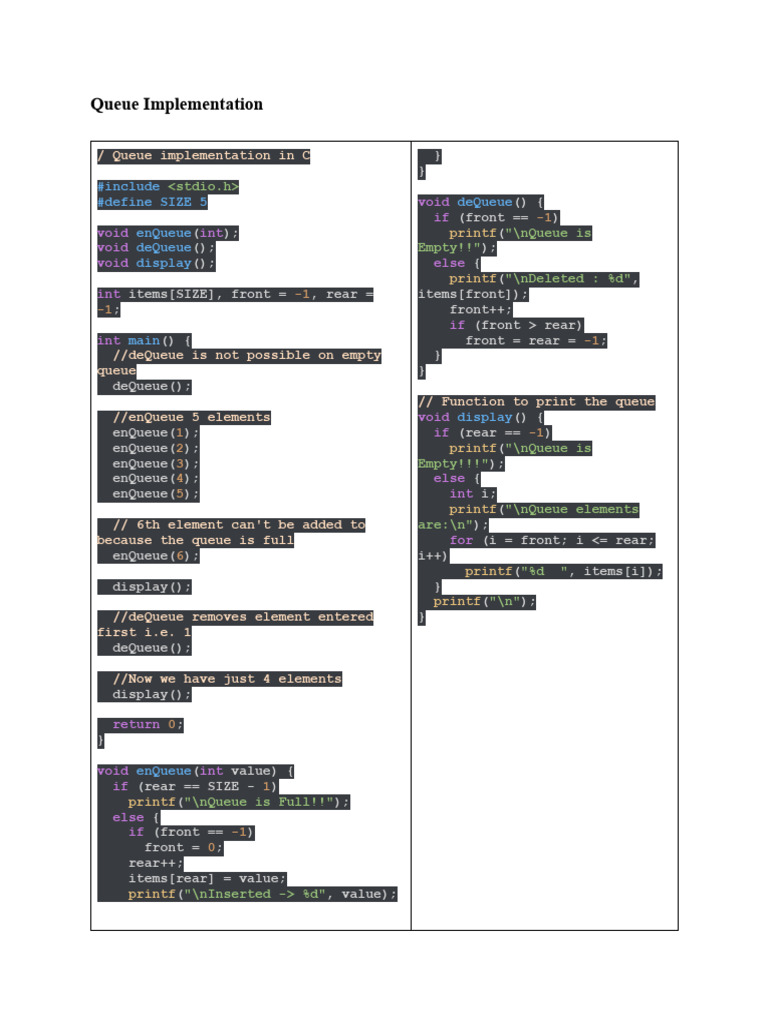Screen dimensions: 768x1024
Task: Click the 'enQueue(3);' call
Action: coord(155,464)
